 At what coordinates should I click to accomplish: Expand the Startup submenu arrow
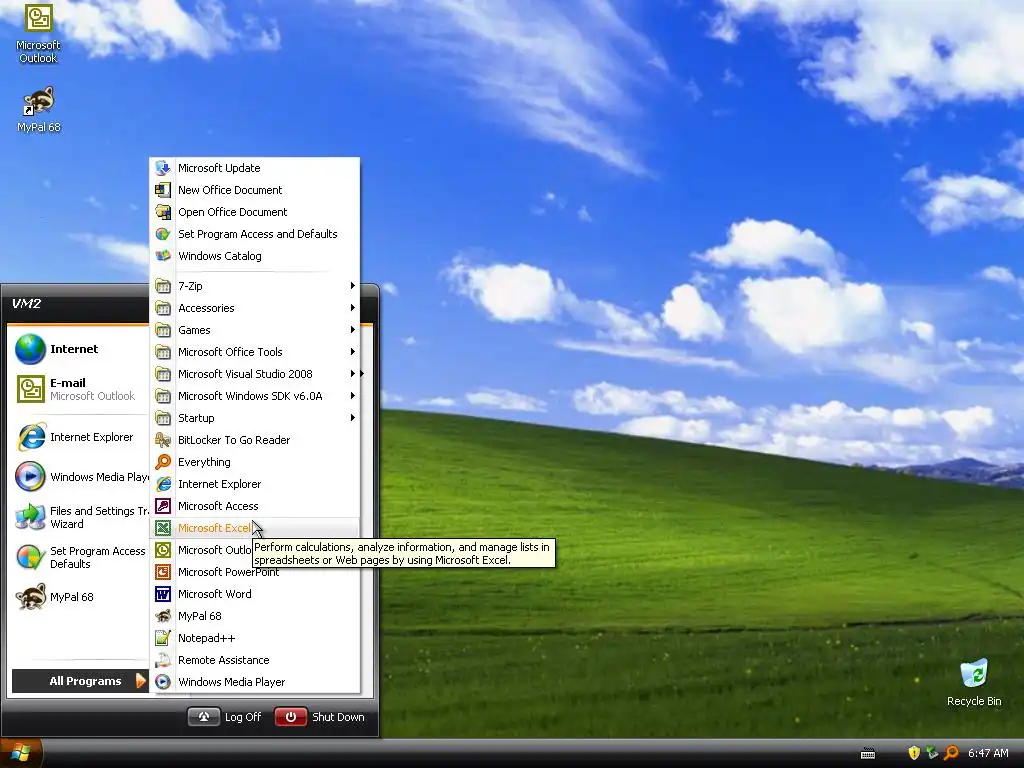353,418
